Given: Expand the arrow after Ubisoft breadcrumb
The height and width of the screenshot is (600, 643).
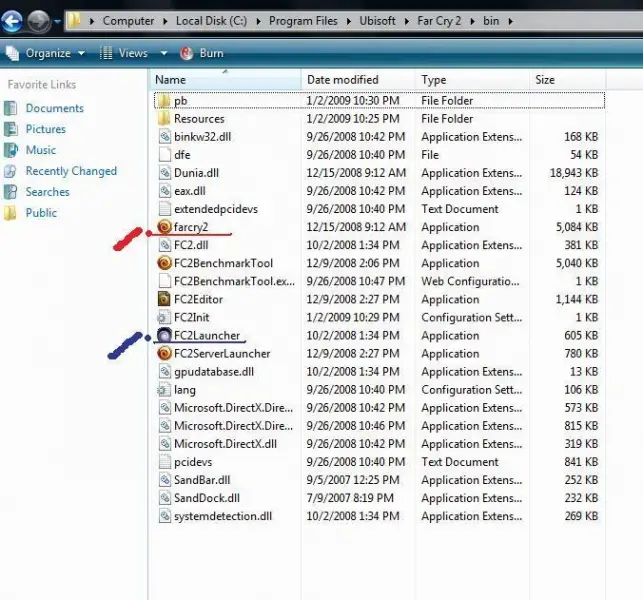Looking at the screenshot, I should [x=406, y=21].
